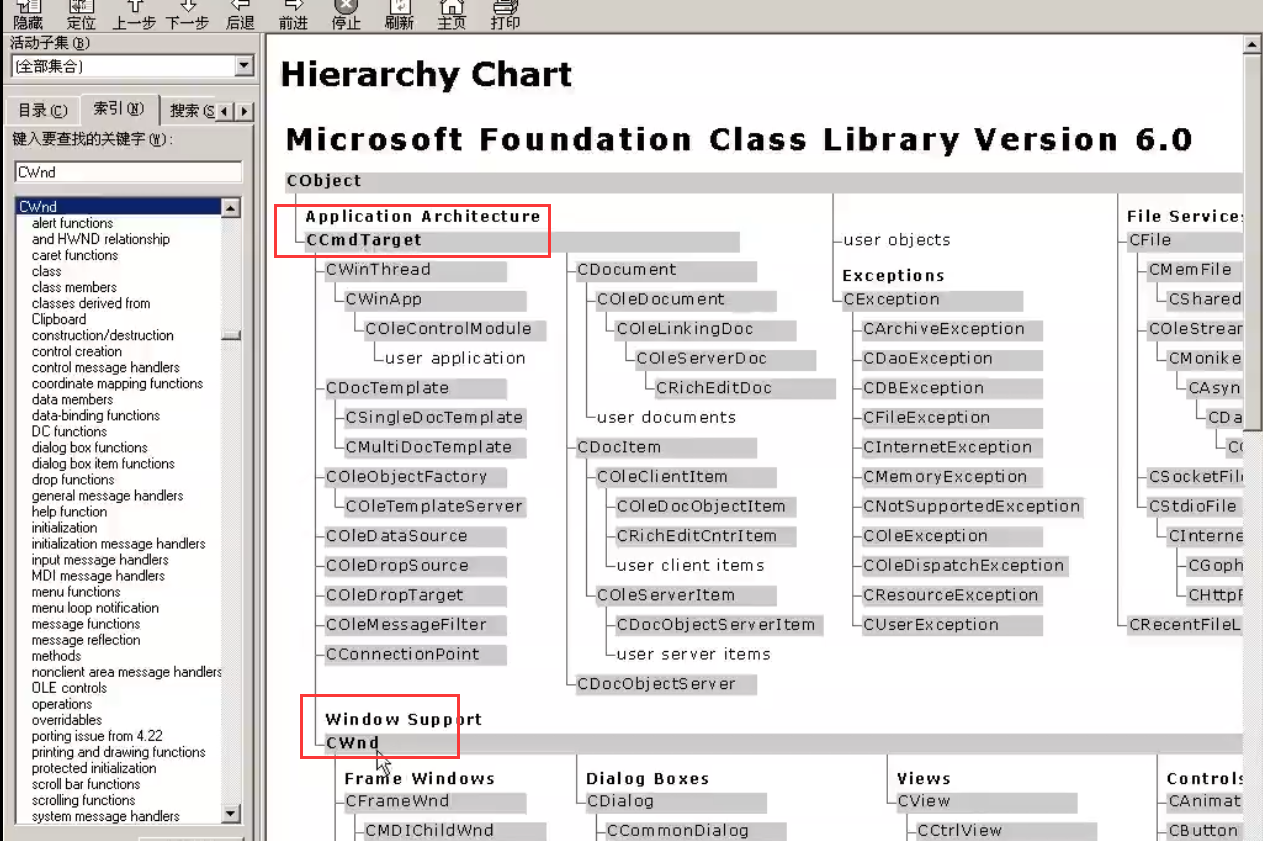The image size is (1263, 841).
Task: Click the tab strip right scroll arrow
Action: (x=243, y=111)
